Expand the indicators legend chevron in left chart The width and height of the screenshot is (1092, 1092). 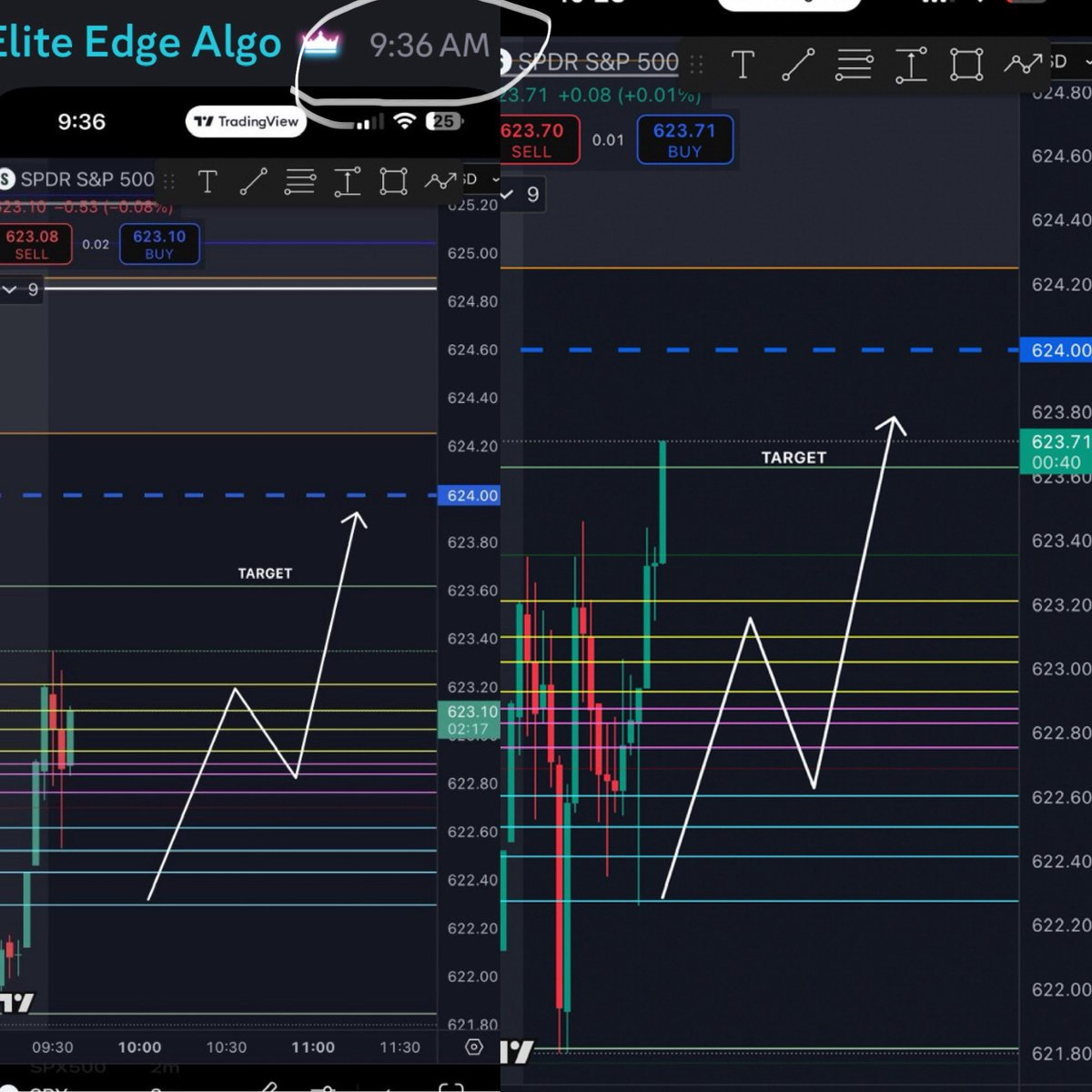tap(10, 289)
